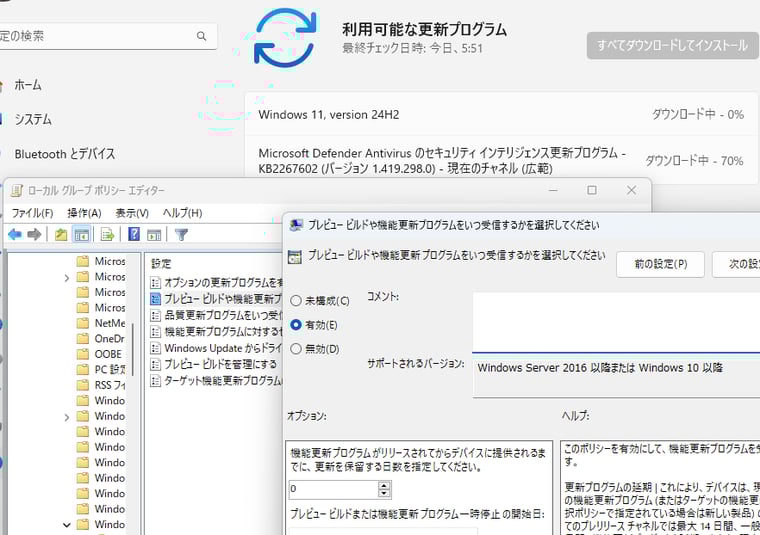Image resolution: width=760 pixels, height=535 pixels.
Task: Open help via the blue question mark icon
Action: click(134, 235)
